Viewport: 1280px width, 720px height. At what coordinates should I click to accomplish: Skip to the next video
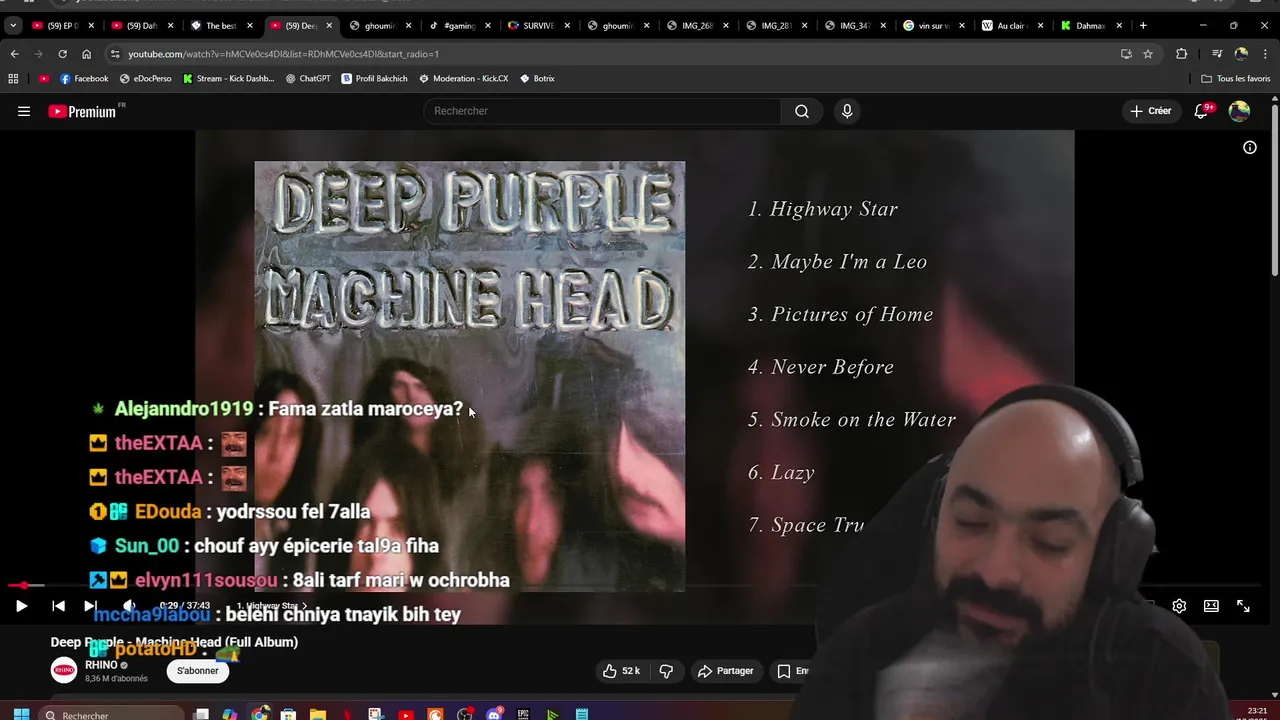[x=90, y=605]
